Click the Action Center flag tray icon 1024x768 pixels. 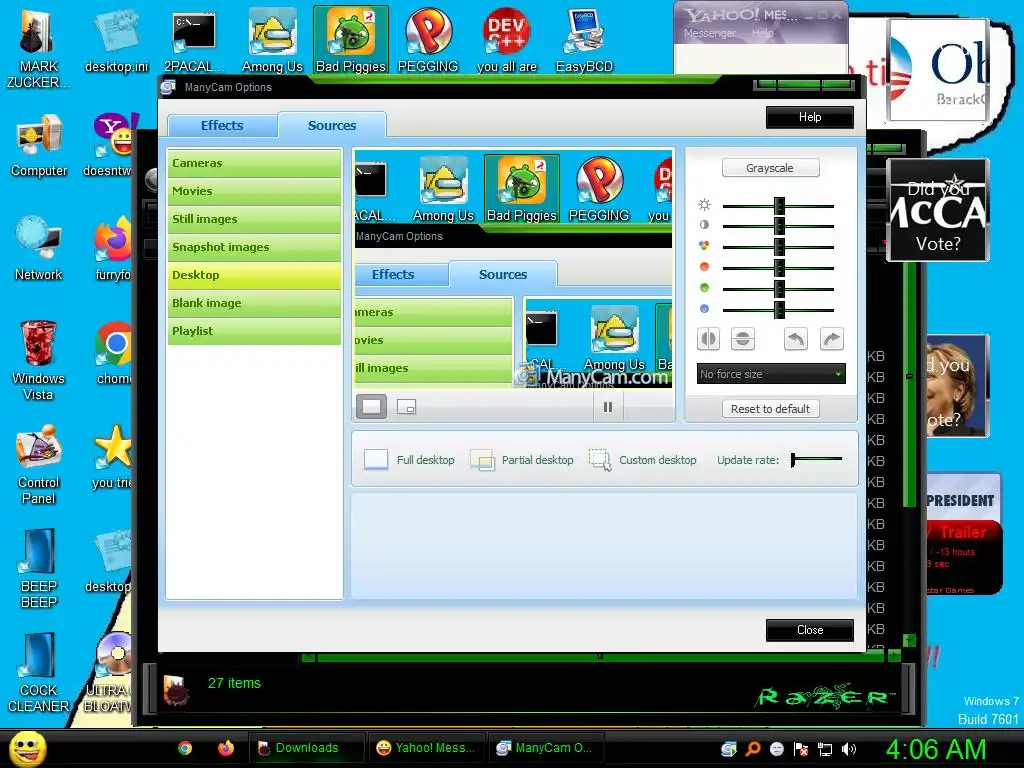(801, 749)
